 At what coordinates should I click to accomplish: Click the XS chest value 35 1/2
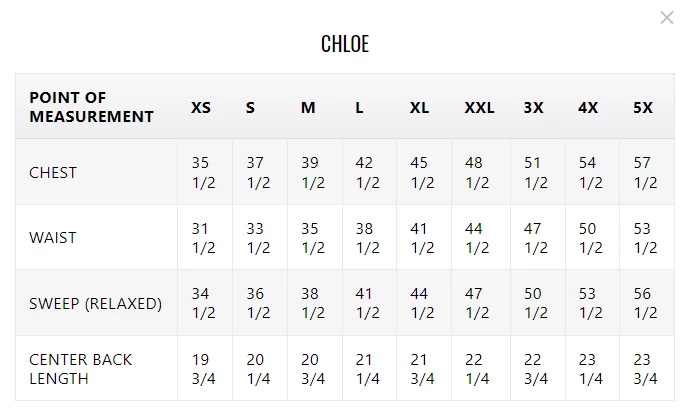click(x=203, y=172)
